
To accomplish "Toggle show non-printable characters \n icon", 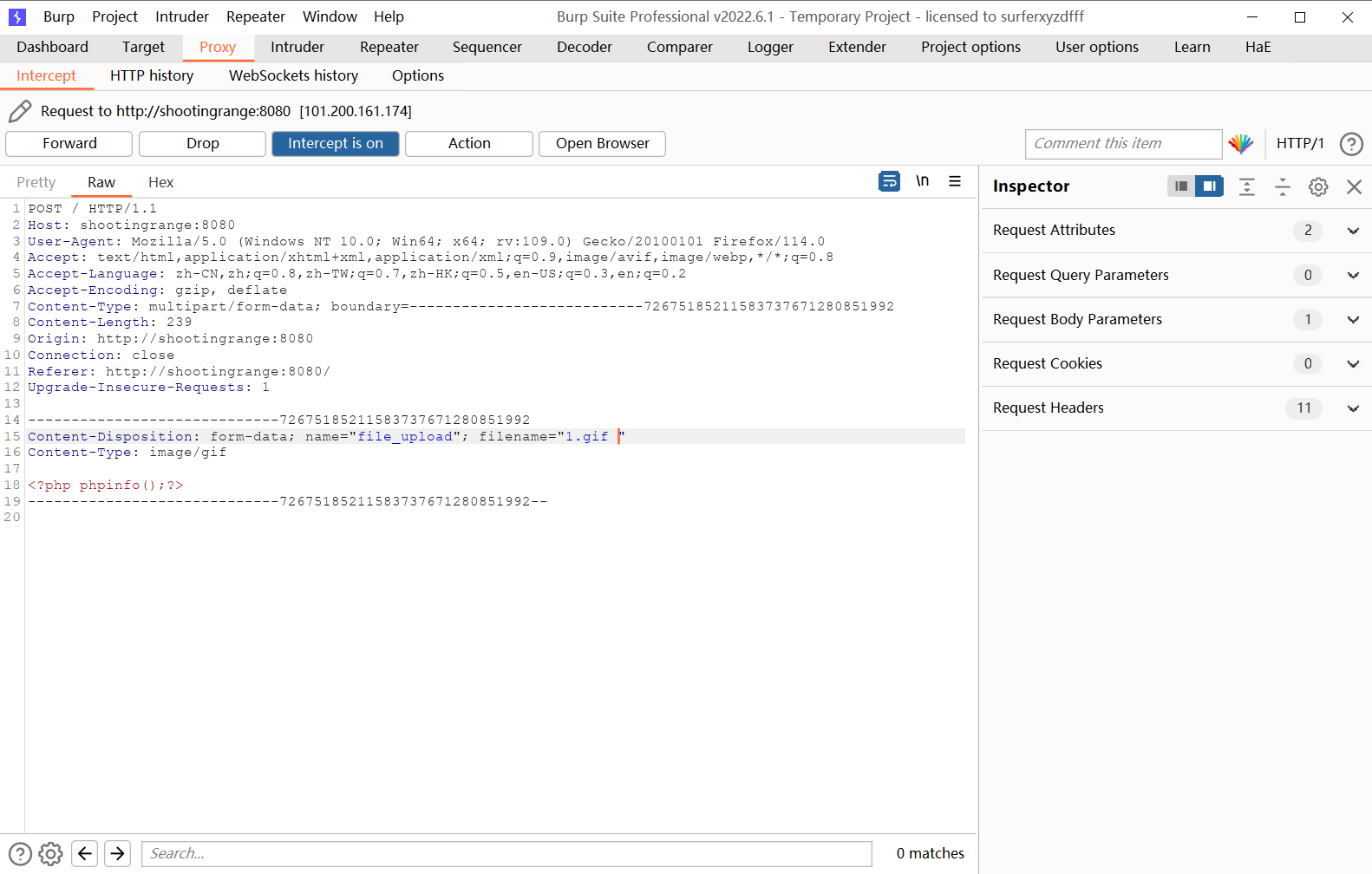I will pyautogui.click(x=923, y=181).
